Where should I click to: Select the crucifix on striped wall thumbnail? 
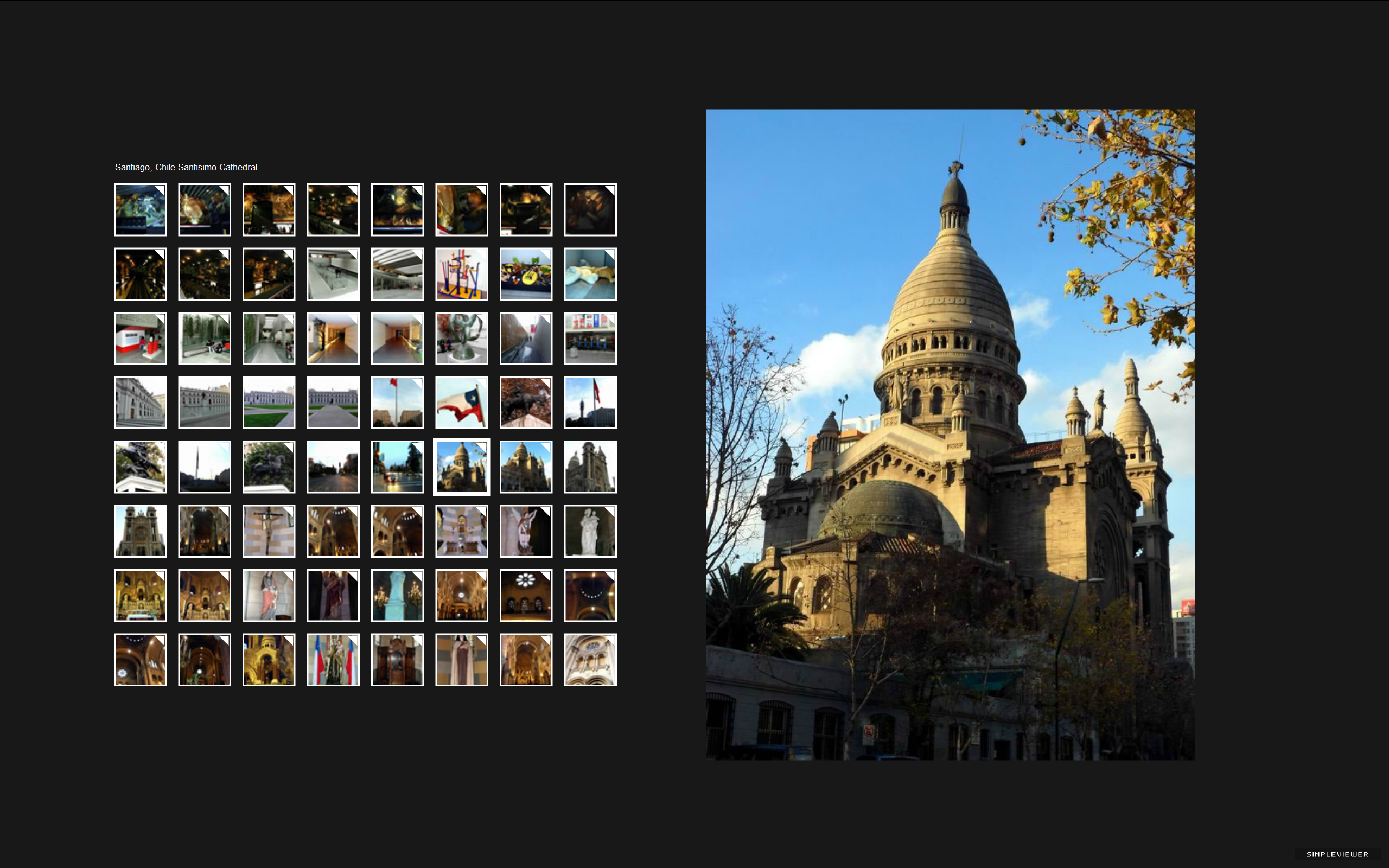(x=269, y=531)
